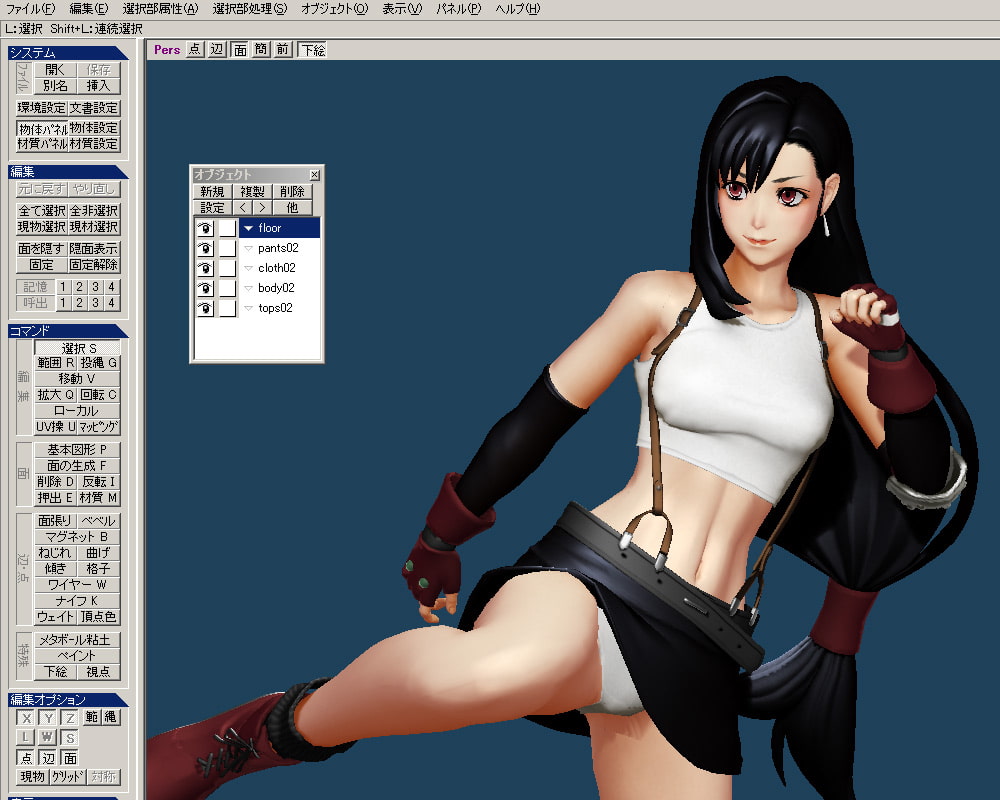The width and height of the screenshot is (1000, 800).
Task: Click 全て選択 to select everything
Action: [x=41, y=211]
